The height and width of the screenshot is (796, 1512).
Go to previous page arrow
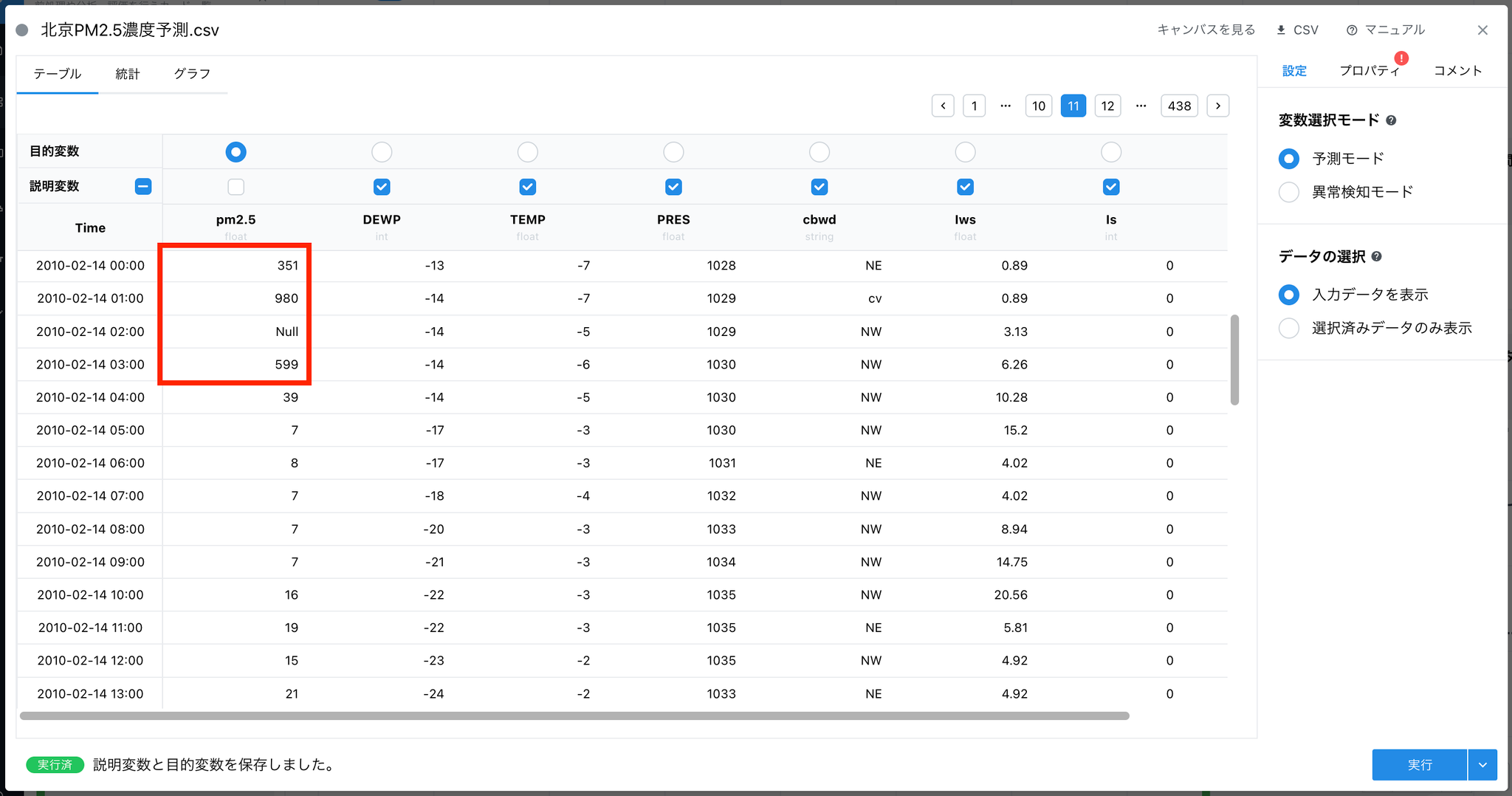tap(943, 106)
